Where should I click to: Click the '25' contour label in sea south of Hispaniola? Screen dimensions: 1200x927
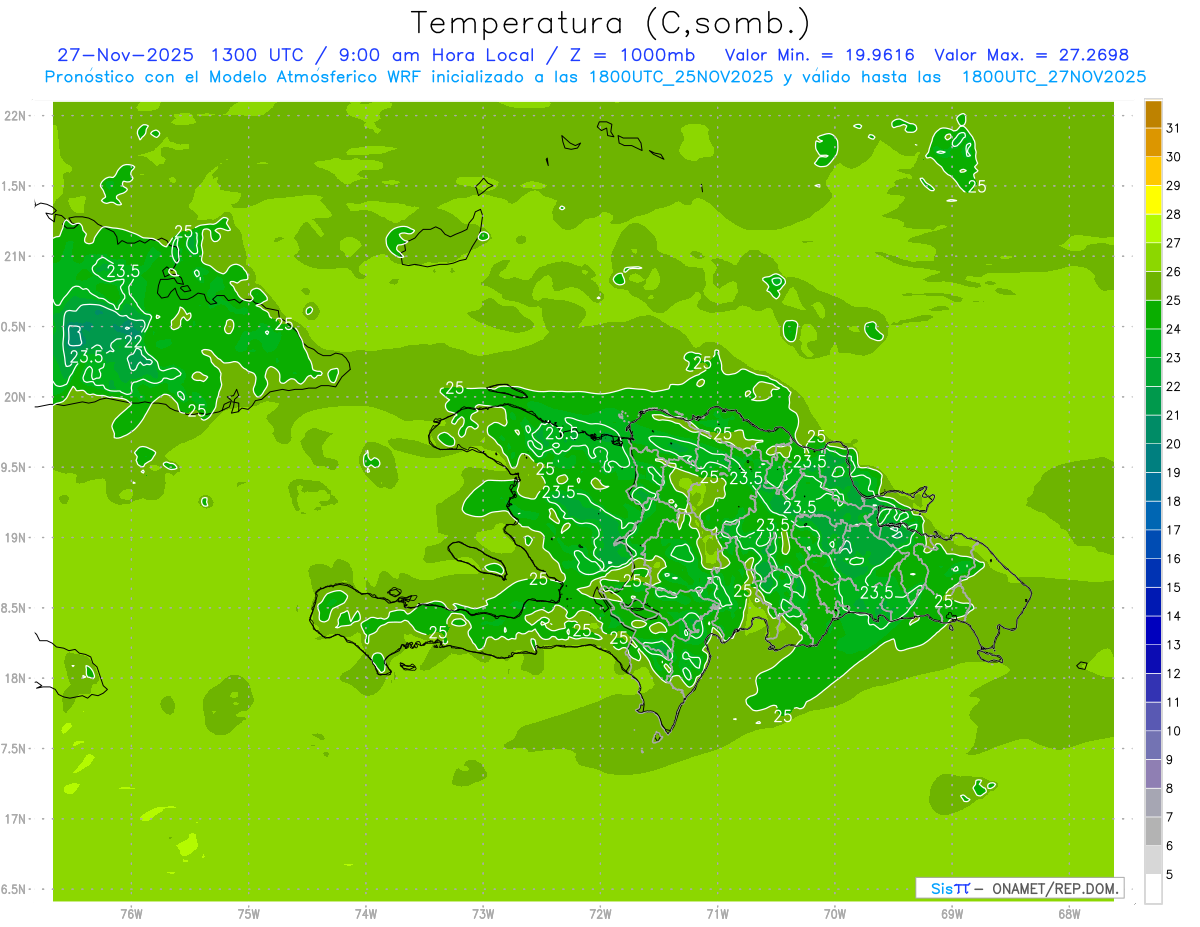point(783,716)
